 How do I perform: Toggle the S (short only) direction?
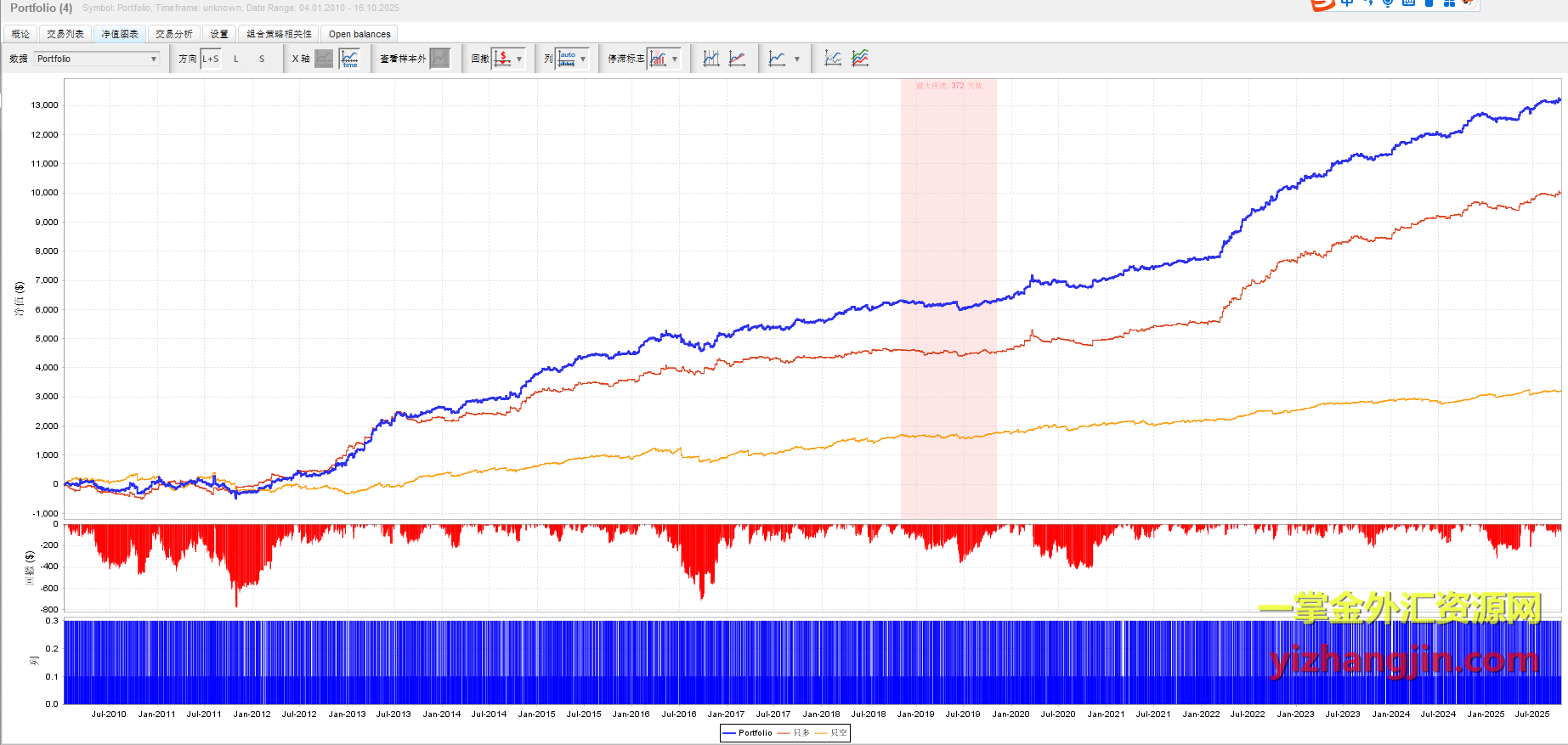[x=262, y=59]
